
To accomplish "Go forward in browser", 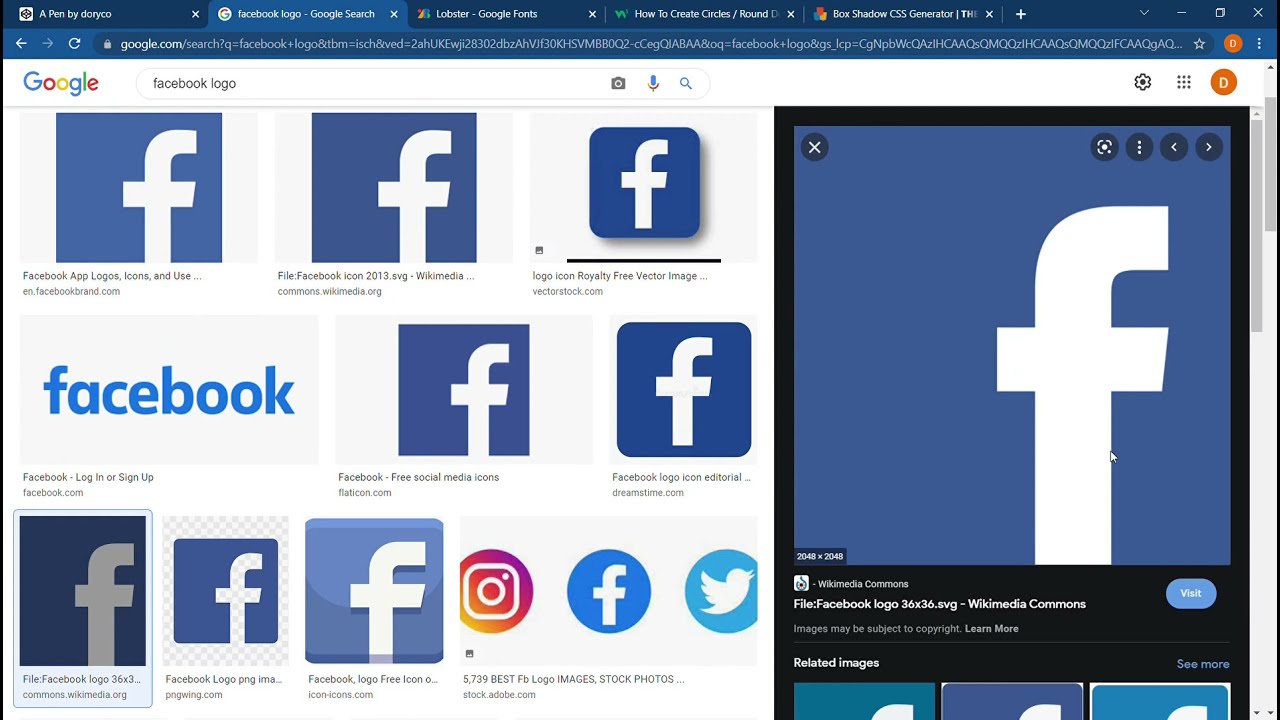I will (47, 44).
